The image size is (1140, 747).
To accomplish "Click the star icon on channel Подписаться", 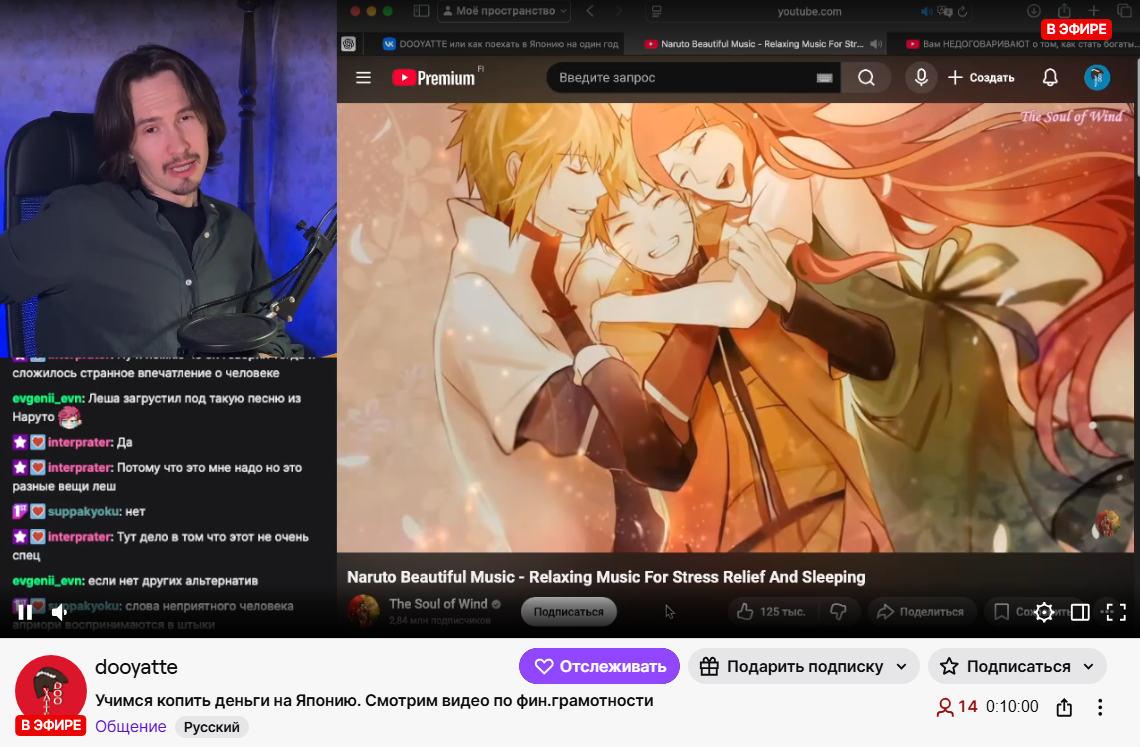I will [x=949, y=666].
